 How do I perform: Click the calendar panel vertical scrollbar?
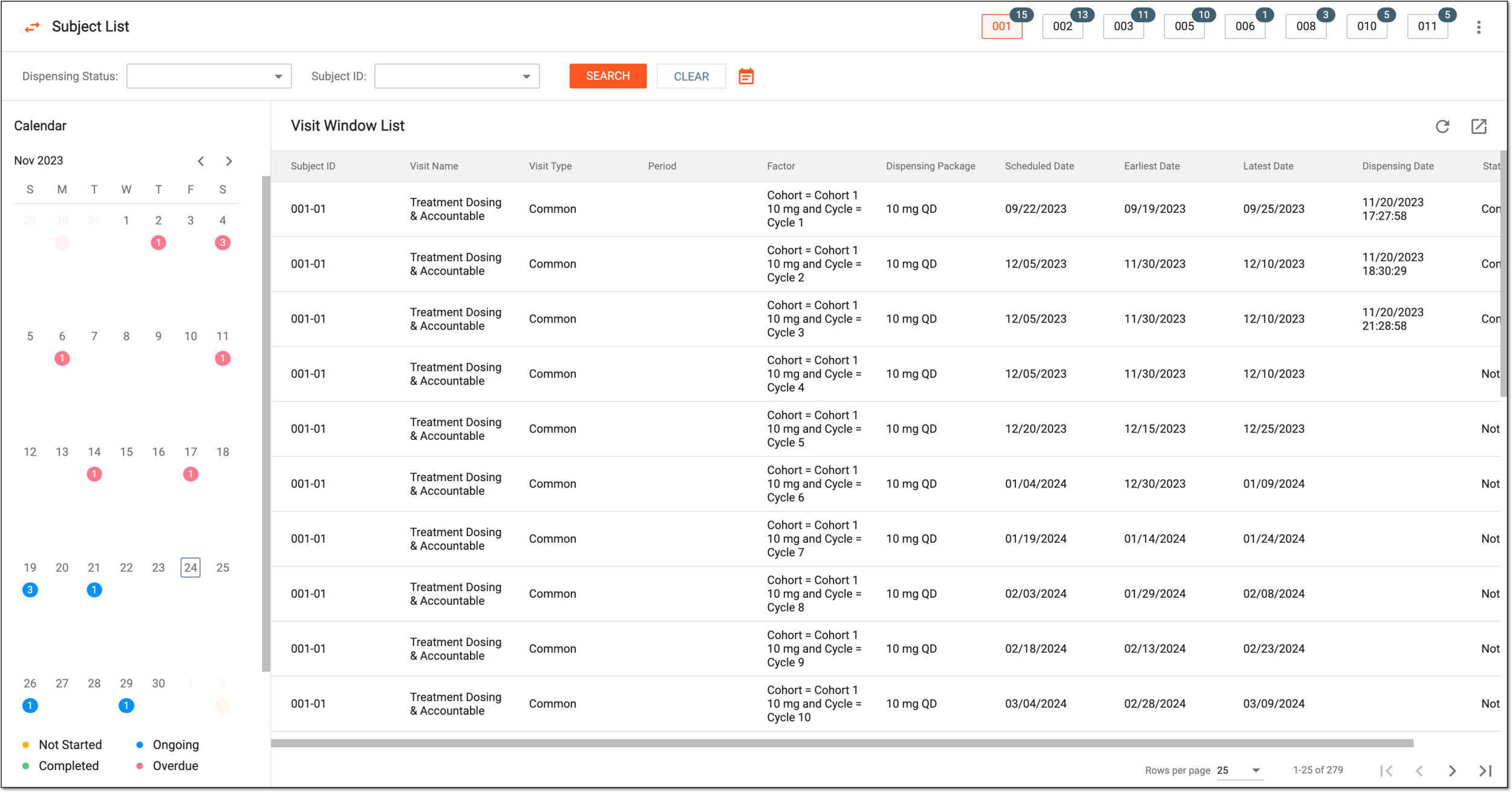266,424
